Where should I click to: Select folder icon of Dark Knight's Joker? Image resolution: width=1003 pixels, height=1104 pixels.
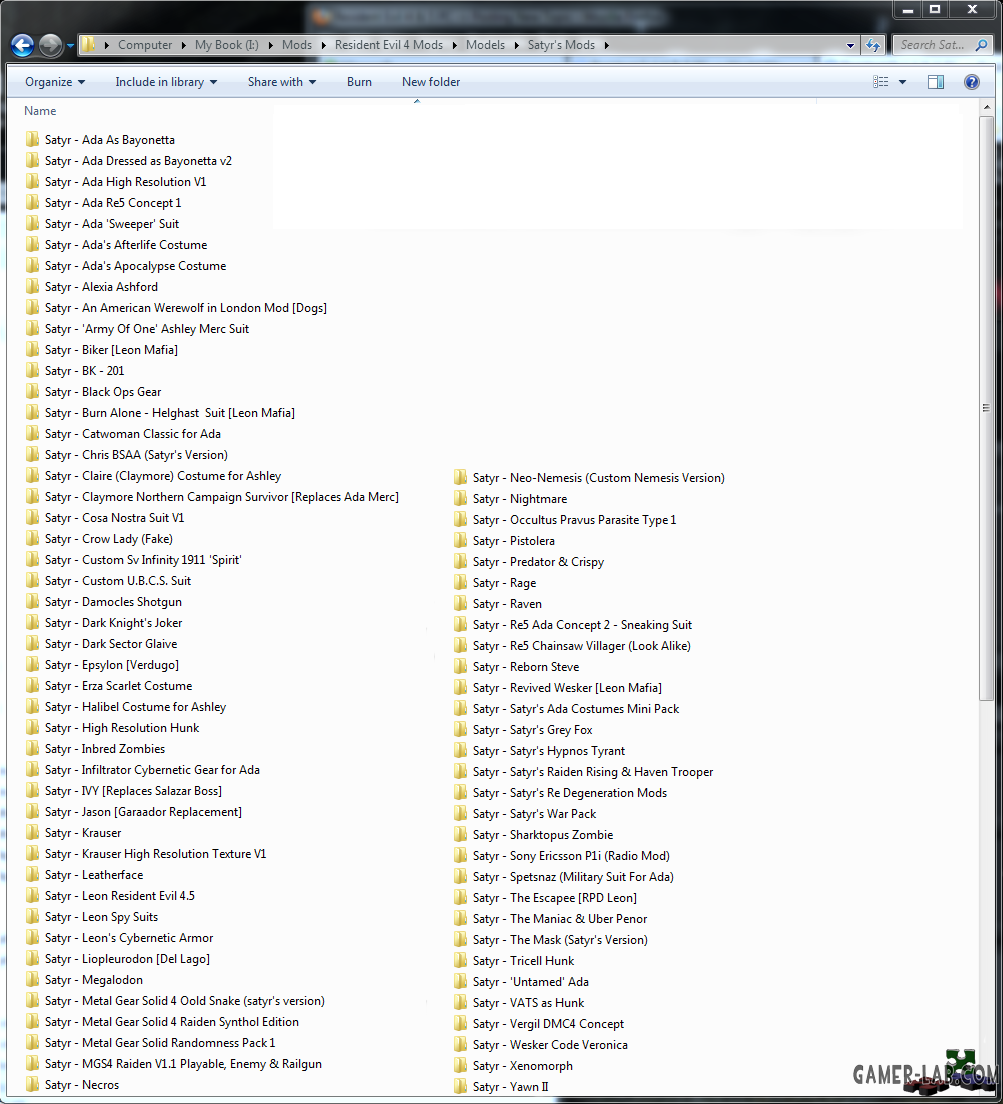click(x=32, y=622)
